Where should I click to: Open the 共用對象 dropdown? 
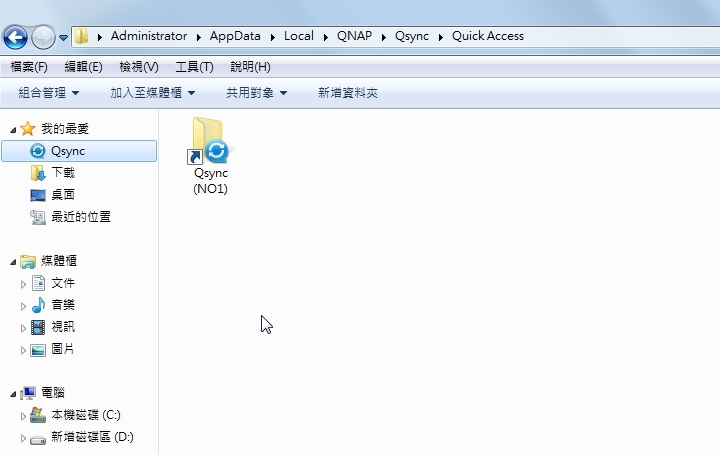click(x=256, y=93)
